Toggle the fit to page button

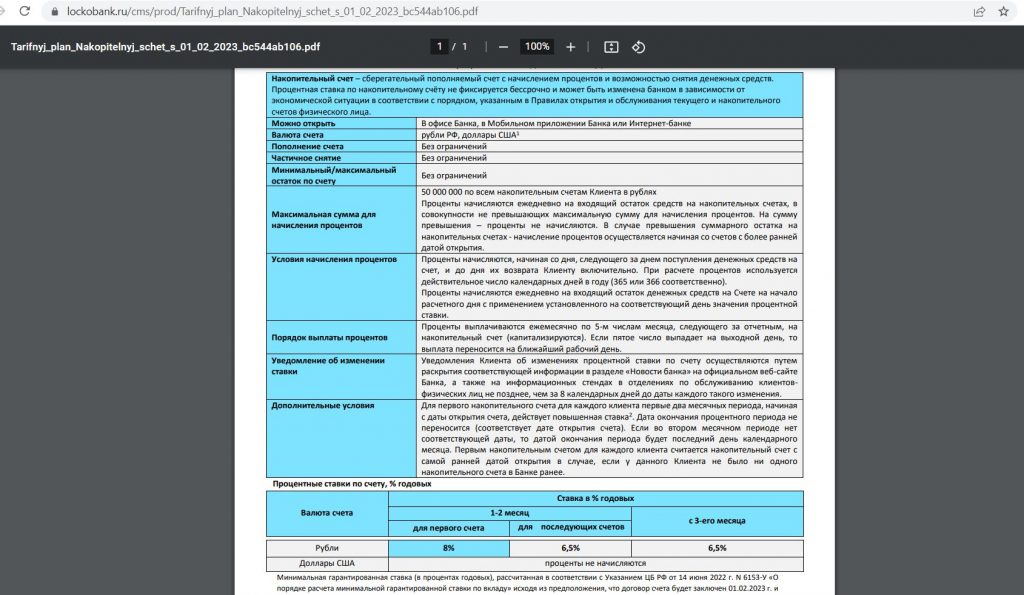click(x=612, y=47)
